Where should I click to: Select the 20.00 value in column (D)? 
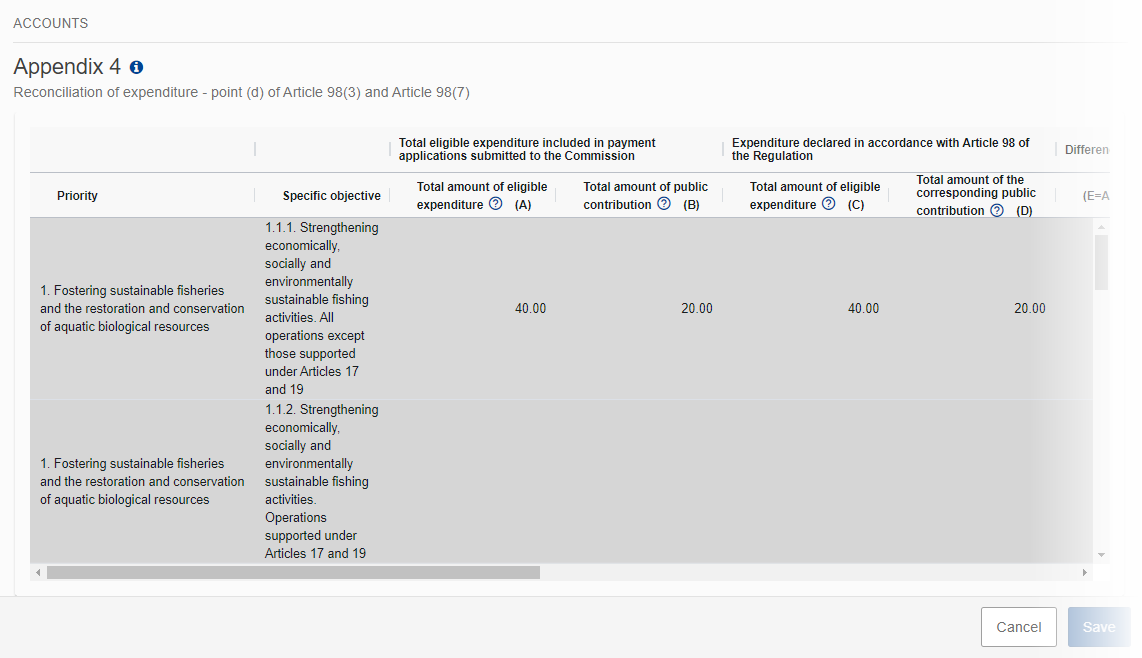tap(1029, 309)
